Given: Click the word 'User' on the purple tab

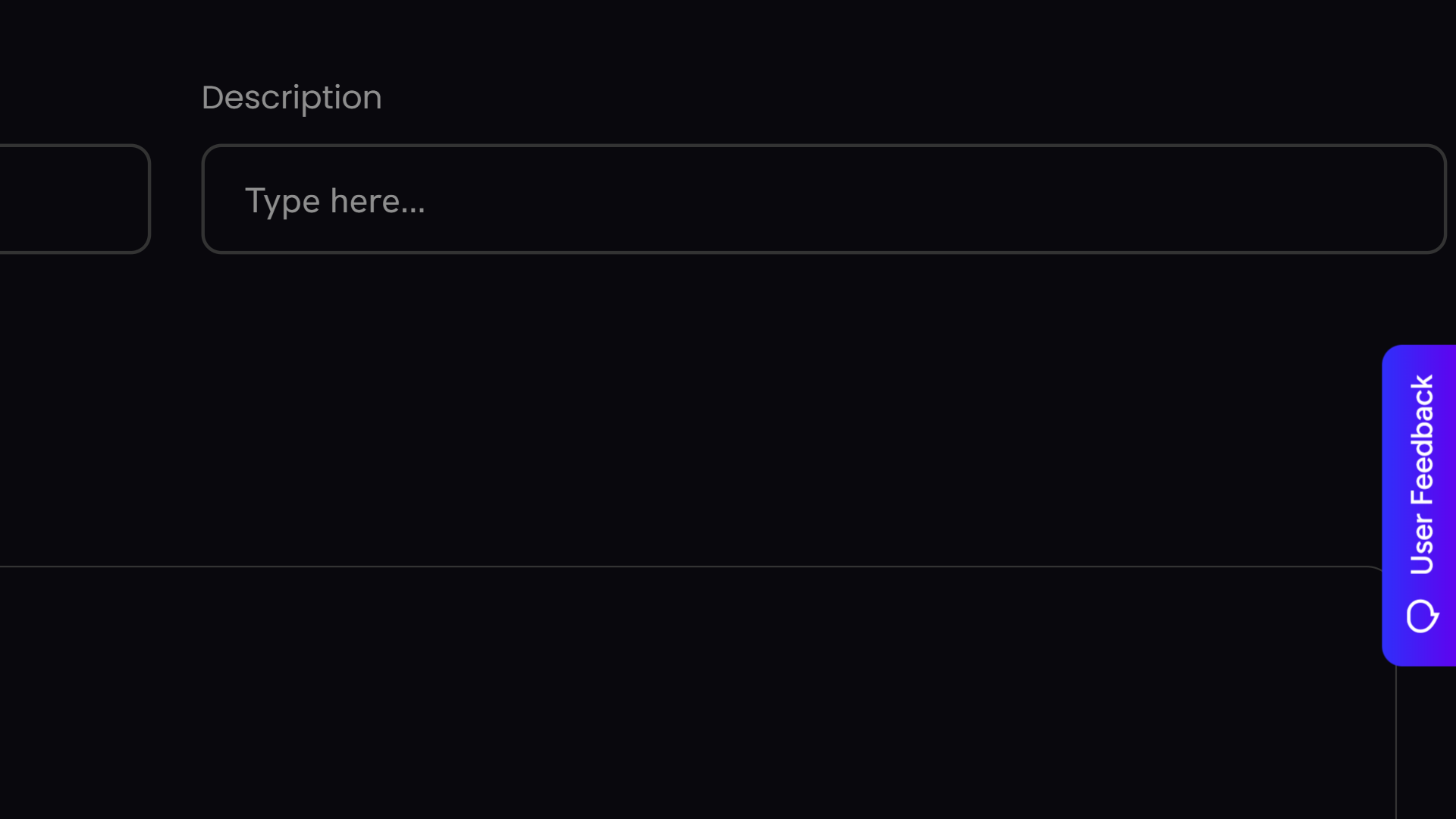Looking at the screenshot, I should point(1422,544).
